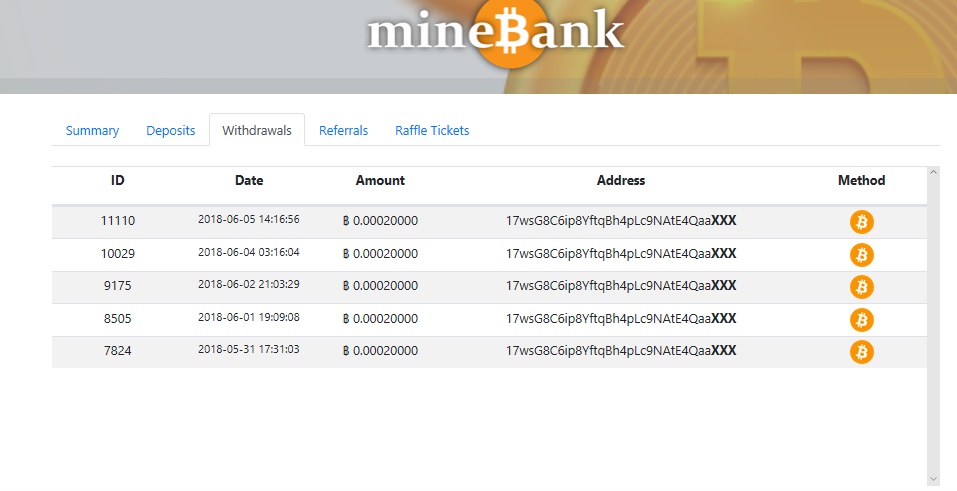Click the date 2018-06-05 14:16:56
This screenshot has height=491, width=957.
tap(248, 219)
